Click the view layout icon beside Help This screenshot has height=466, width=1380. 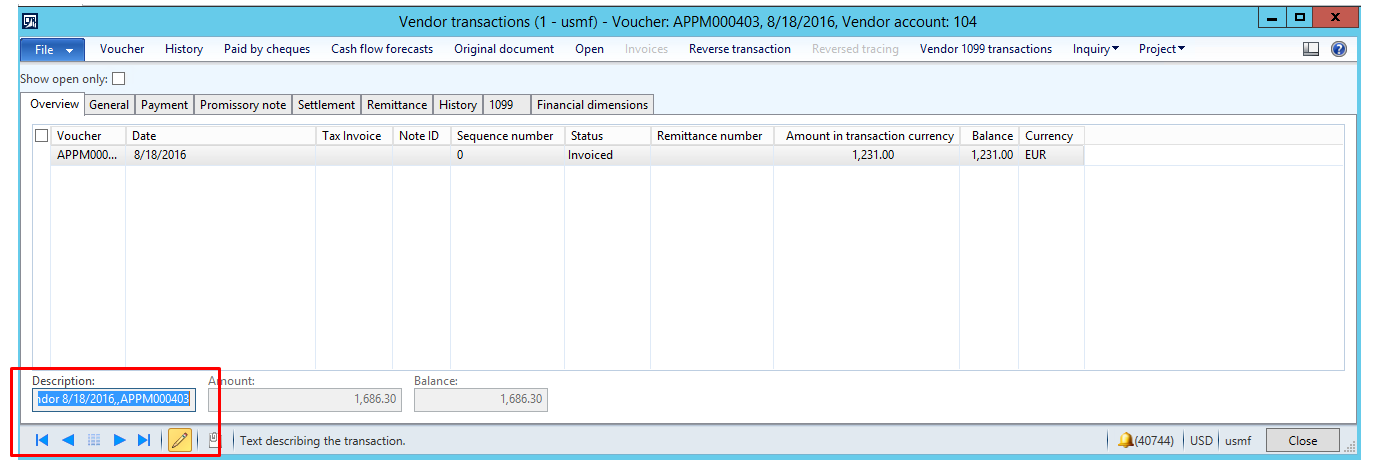[1311, 49]
